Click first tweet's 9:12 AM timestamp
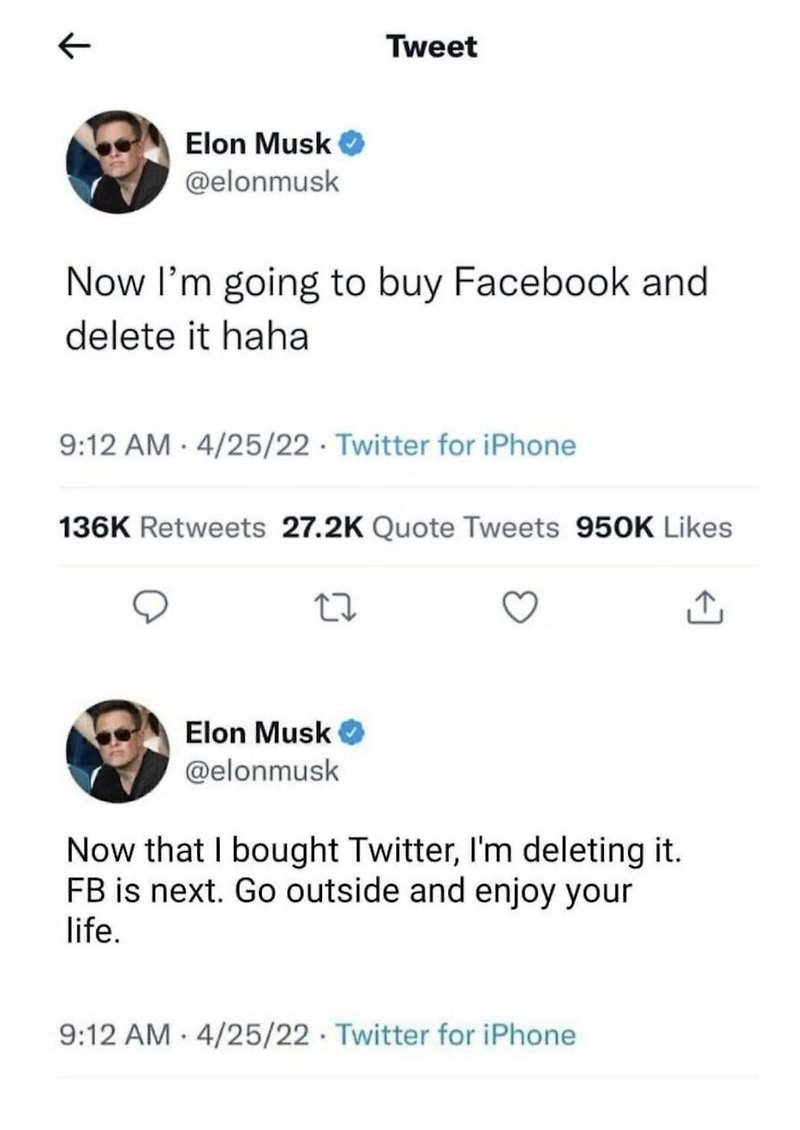 (115, 445)
